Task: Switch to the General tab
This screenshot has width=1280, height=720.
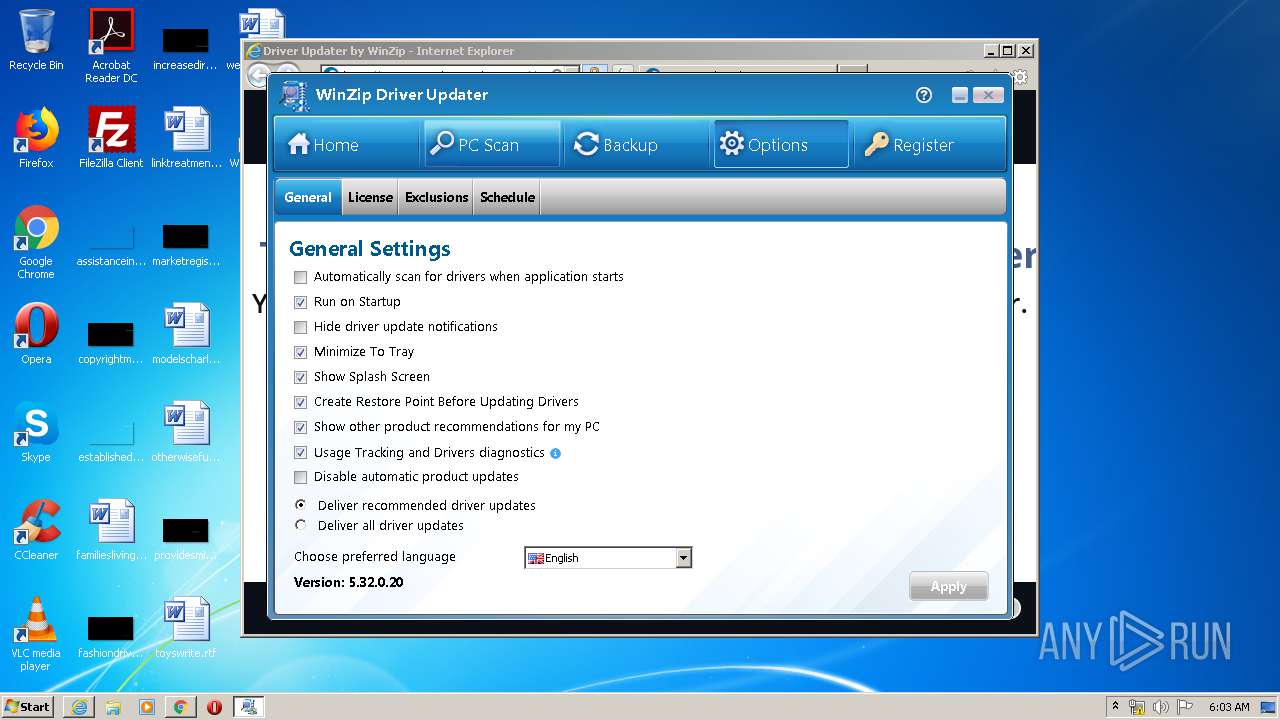Action: tap(308, 197)
